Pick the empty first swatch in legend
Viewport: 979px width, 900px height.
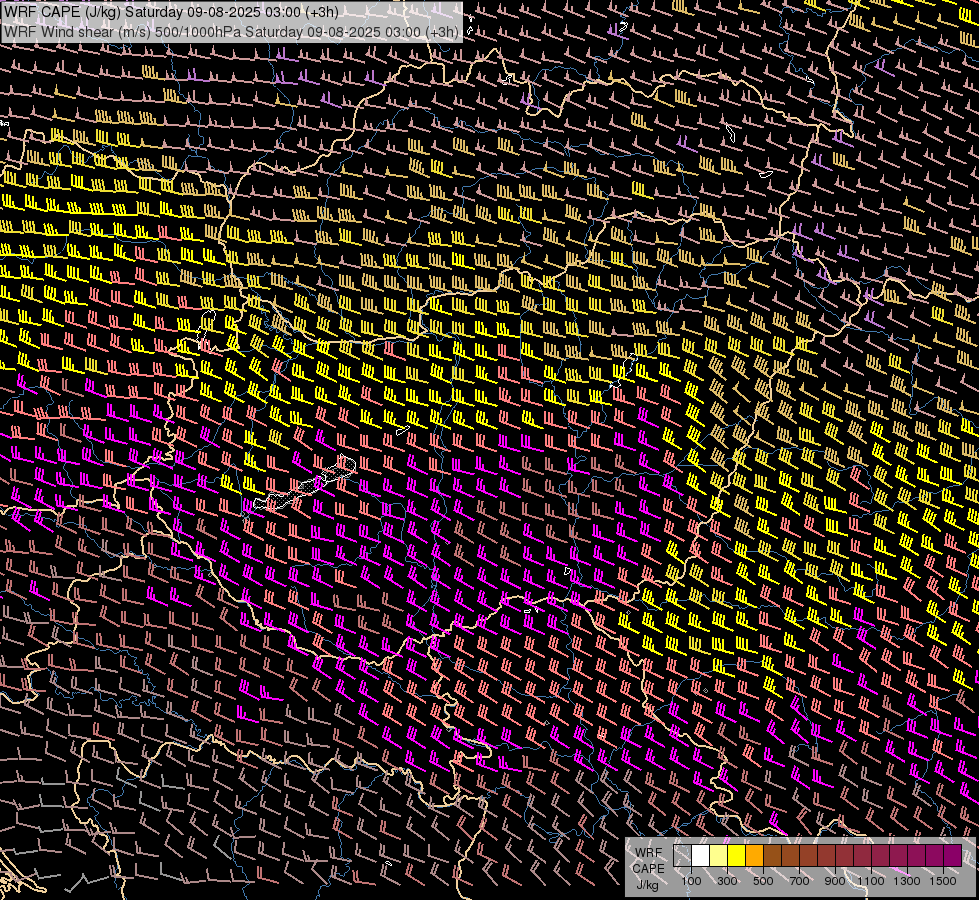[x=682, y=855]
